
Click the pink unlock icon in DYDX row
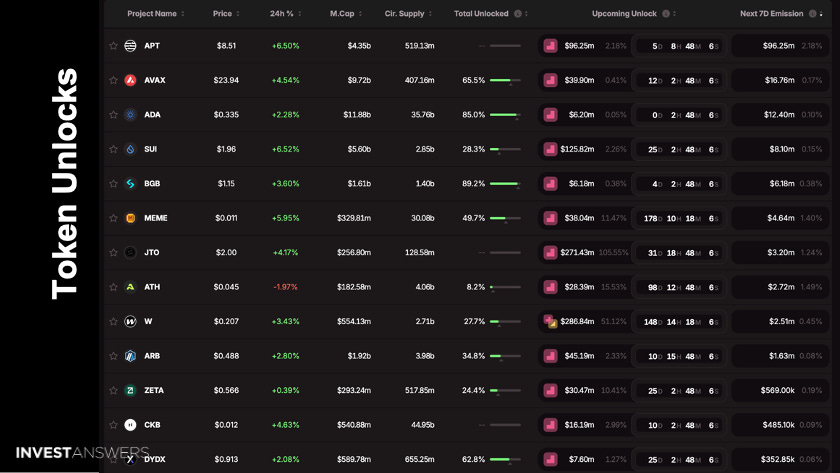click(550, 460)
